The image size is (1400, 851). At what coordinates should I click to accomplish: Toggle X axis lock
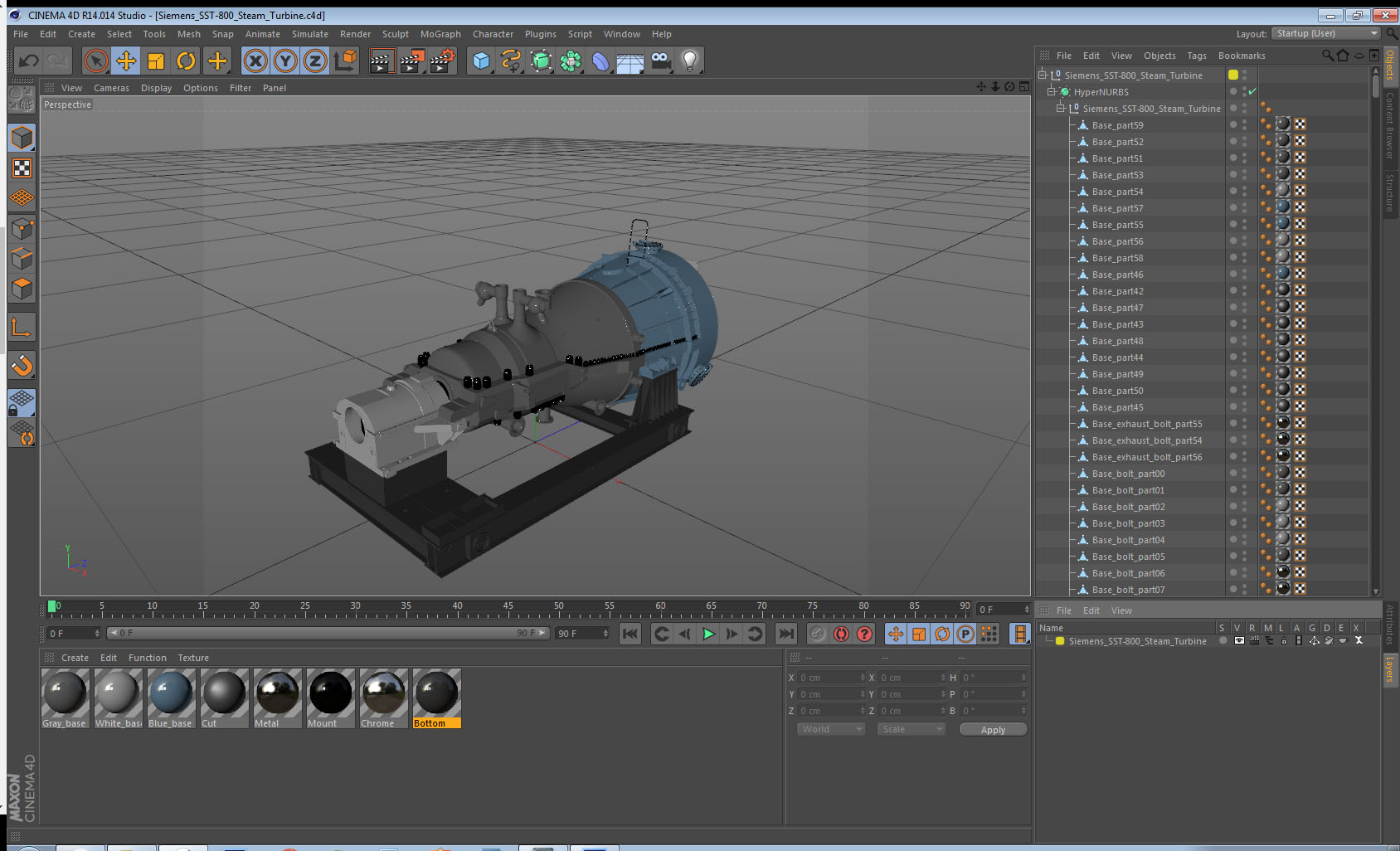click(255, 61)
